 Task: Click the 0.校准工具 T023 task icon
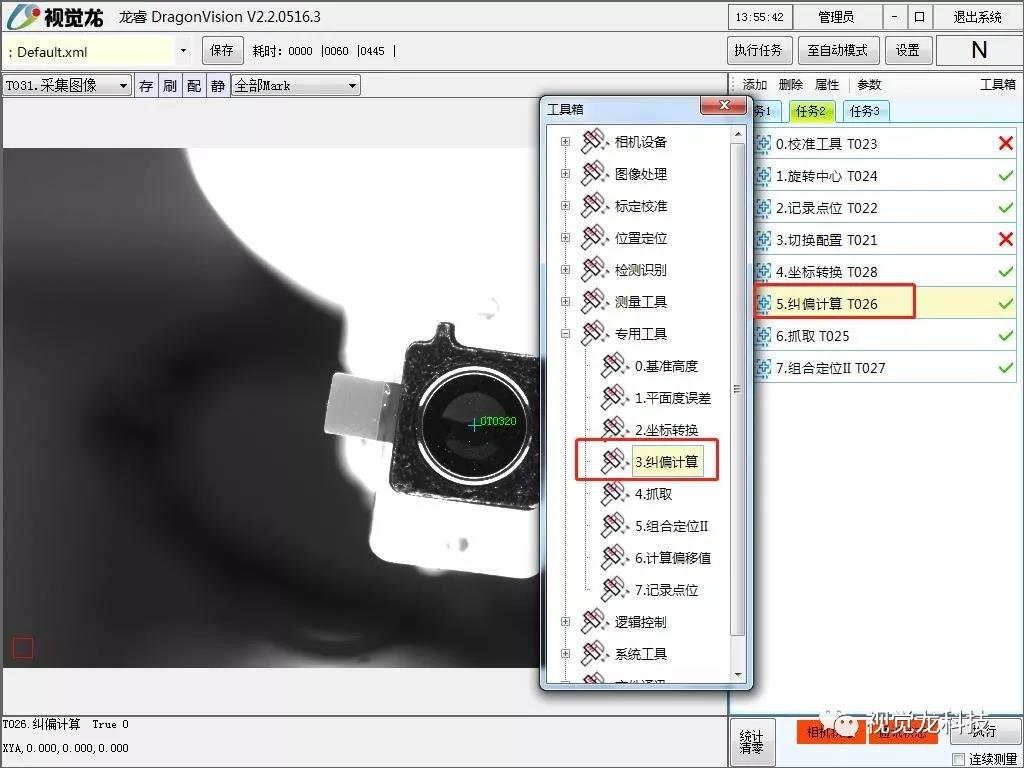pos(764,144)
